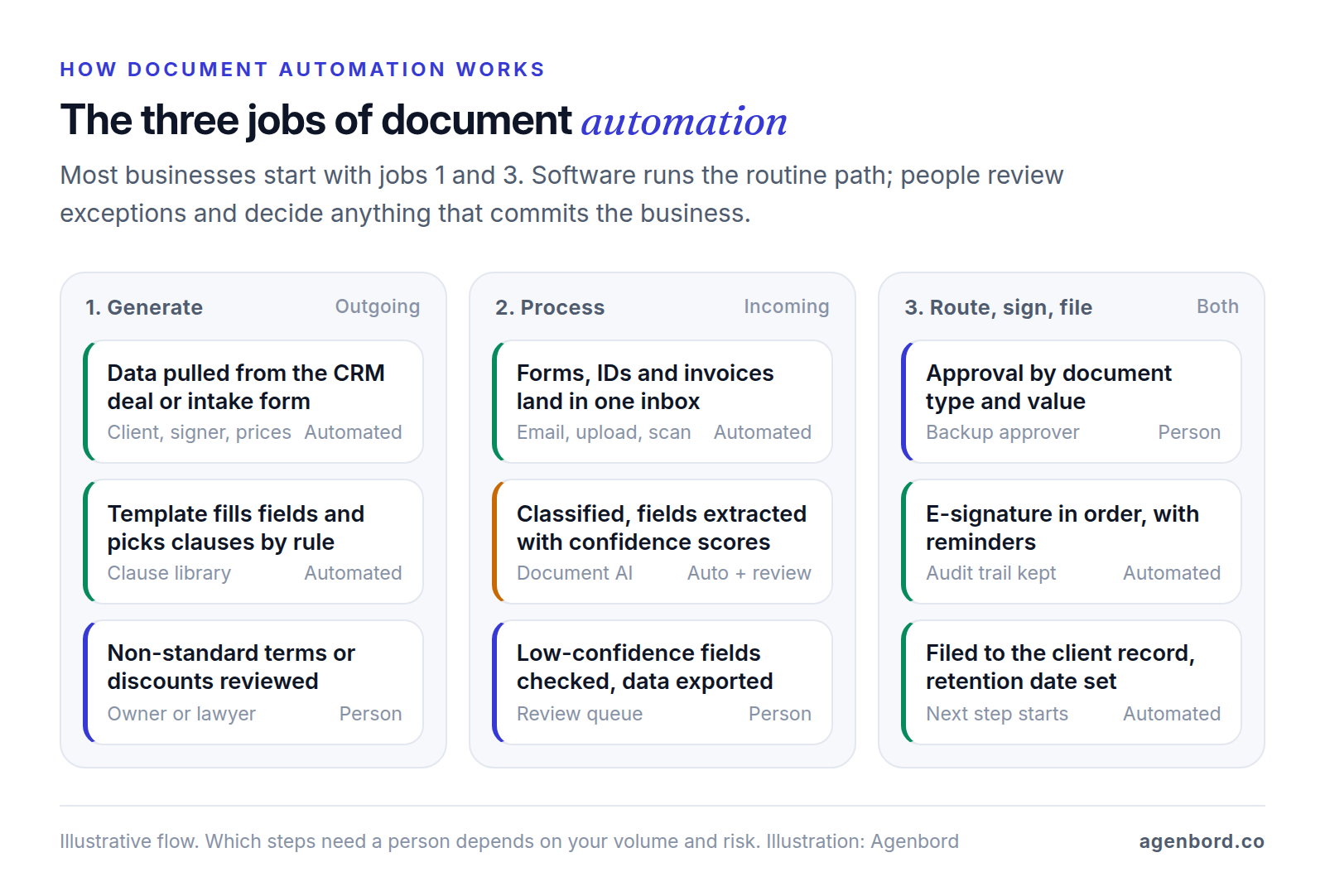Select the '2. Process' column heading

pyautogui.click(x=550, y=307)
